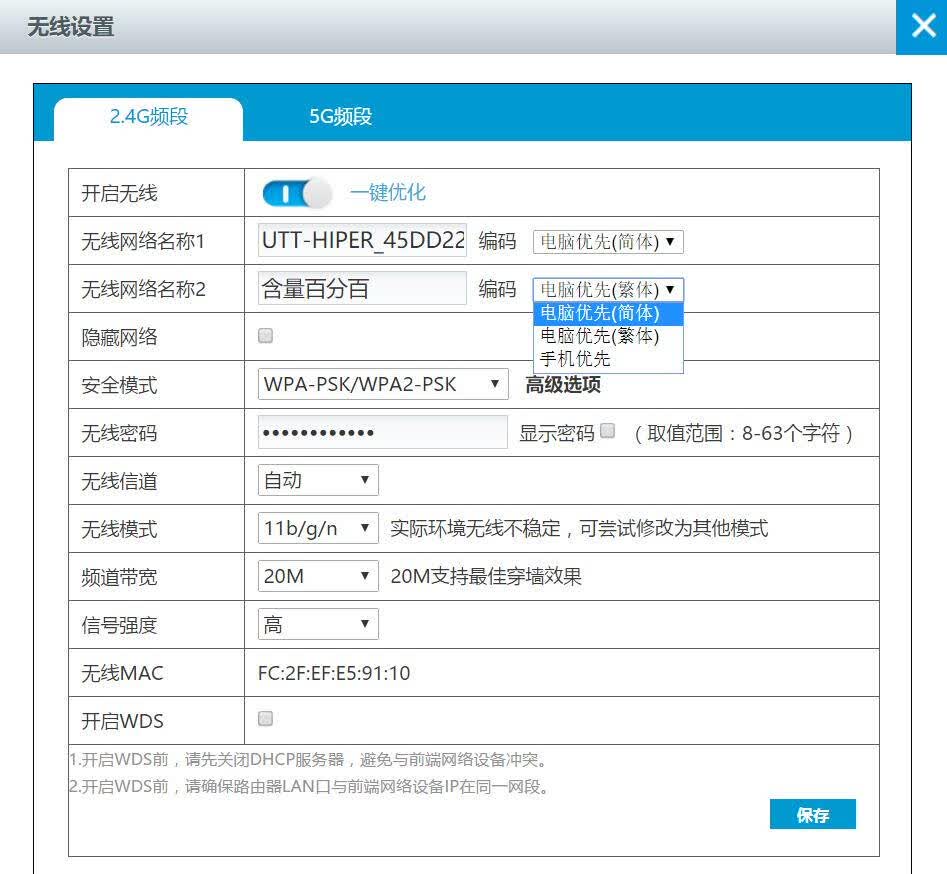Viewport: 947px width, 874px height.
Task: Expand the 频道带宽 20M dropdown
Action: point(318,576)
